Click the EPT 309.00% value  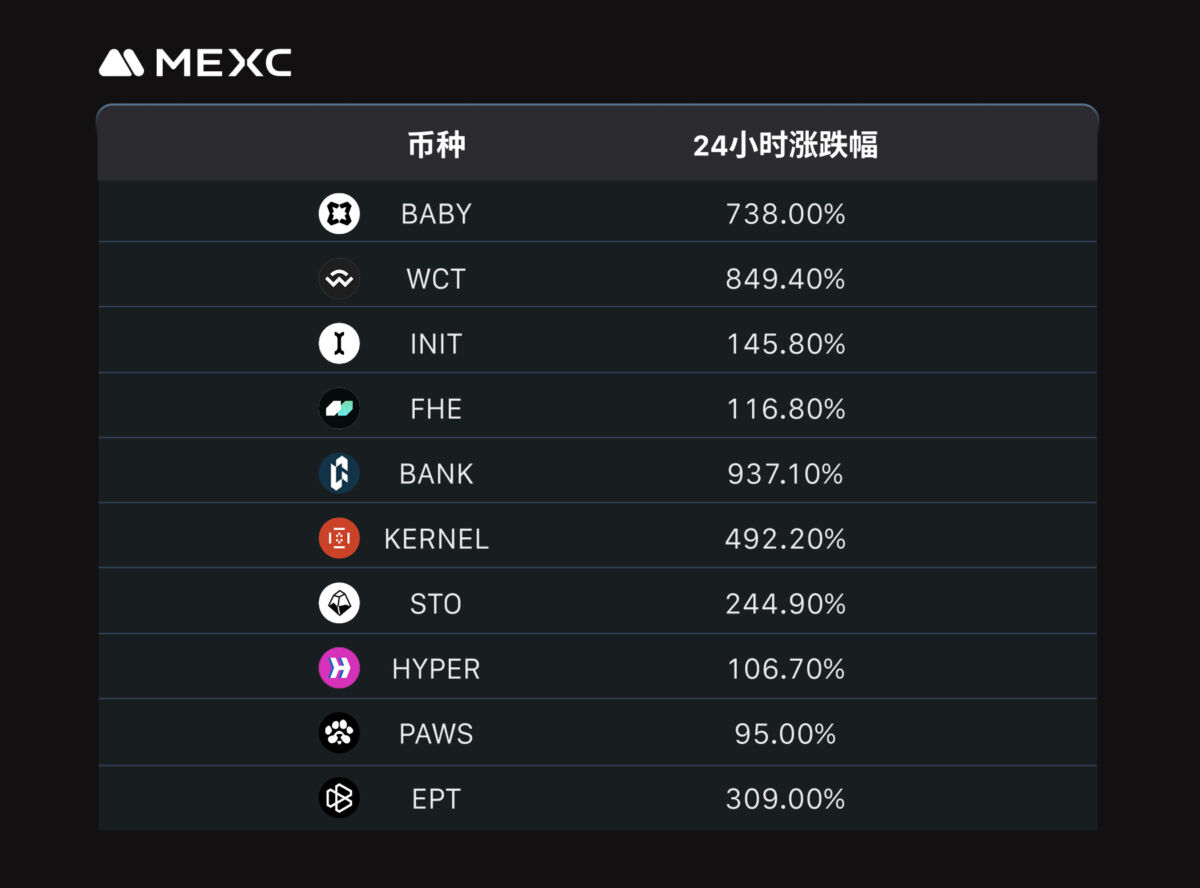tap(786, 799)
